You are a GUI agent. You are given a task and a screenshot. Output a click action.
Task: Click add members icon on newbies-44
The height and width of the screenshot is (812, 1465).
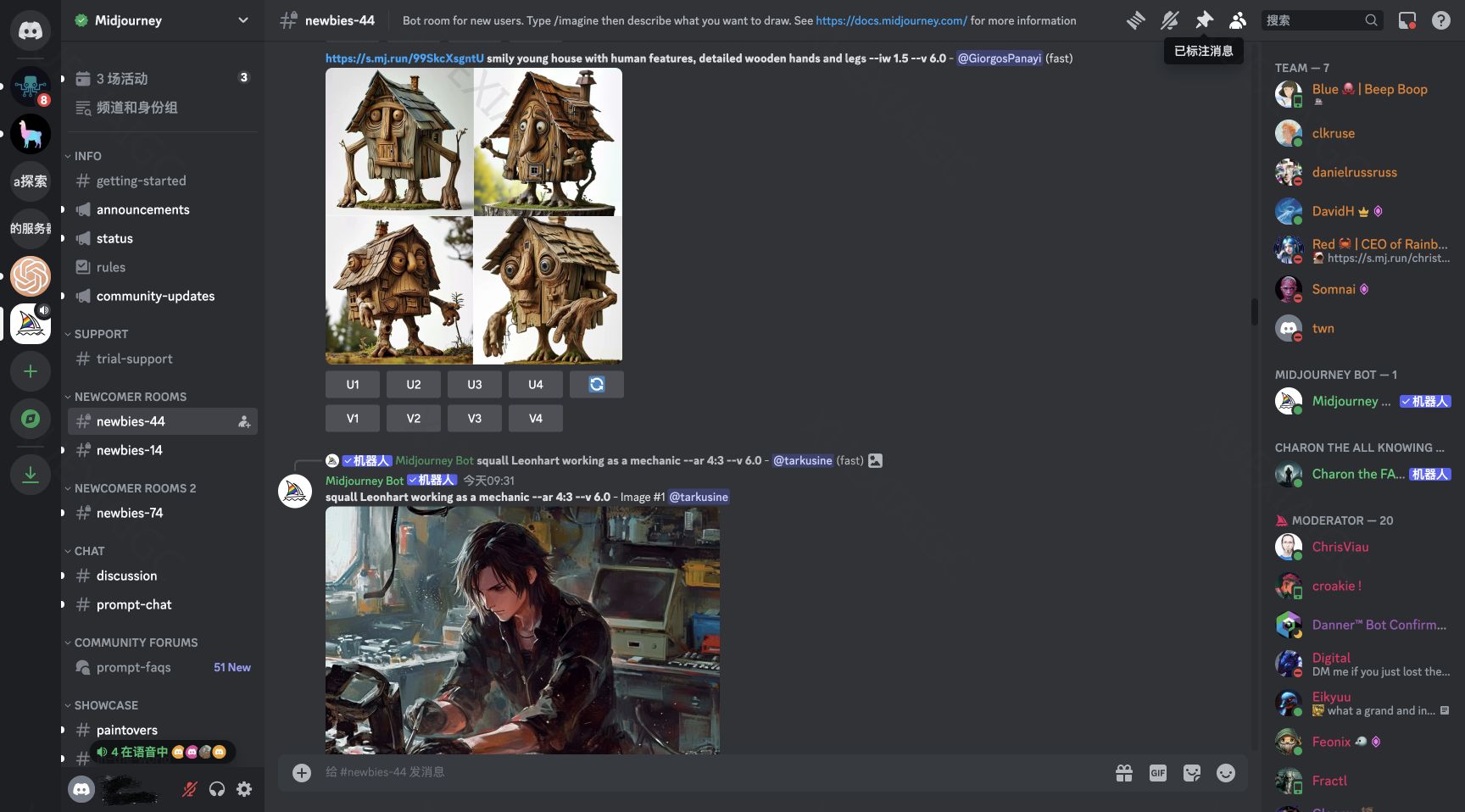point(244,421)
